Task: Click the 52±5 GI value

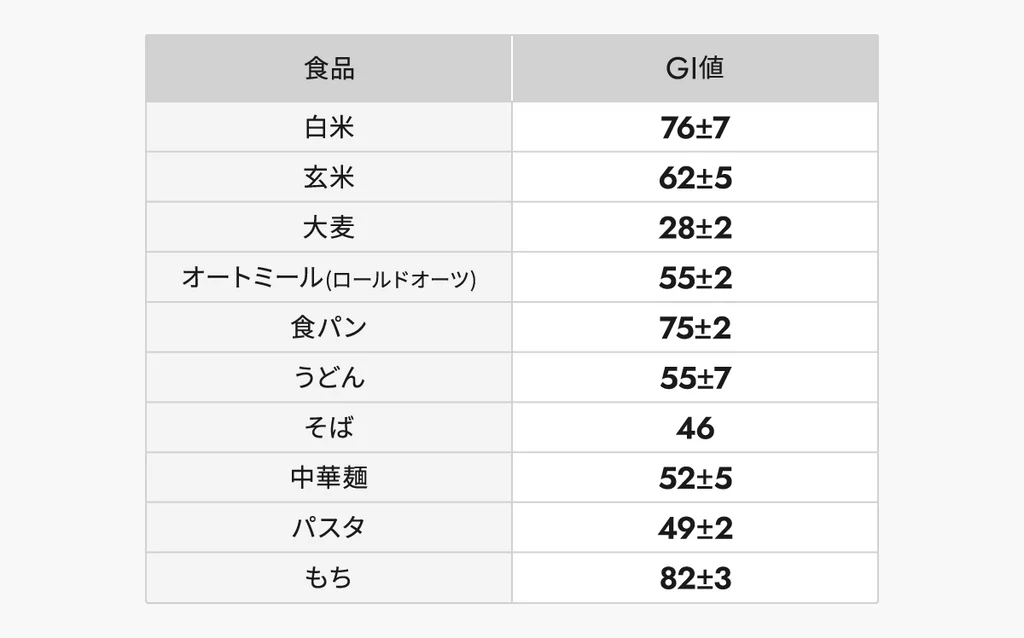Action: pyautogui.click(x=695, y=478)
